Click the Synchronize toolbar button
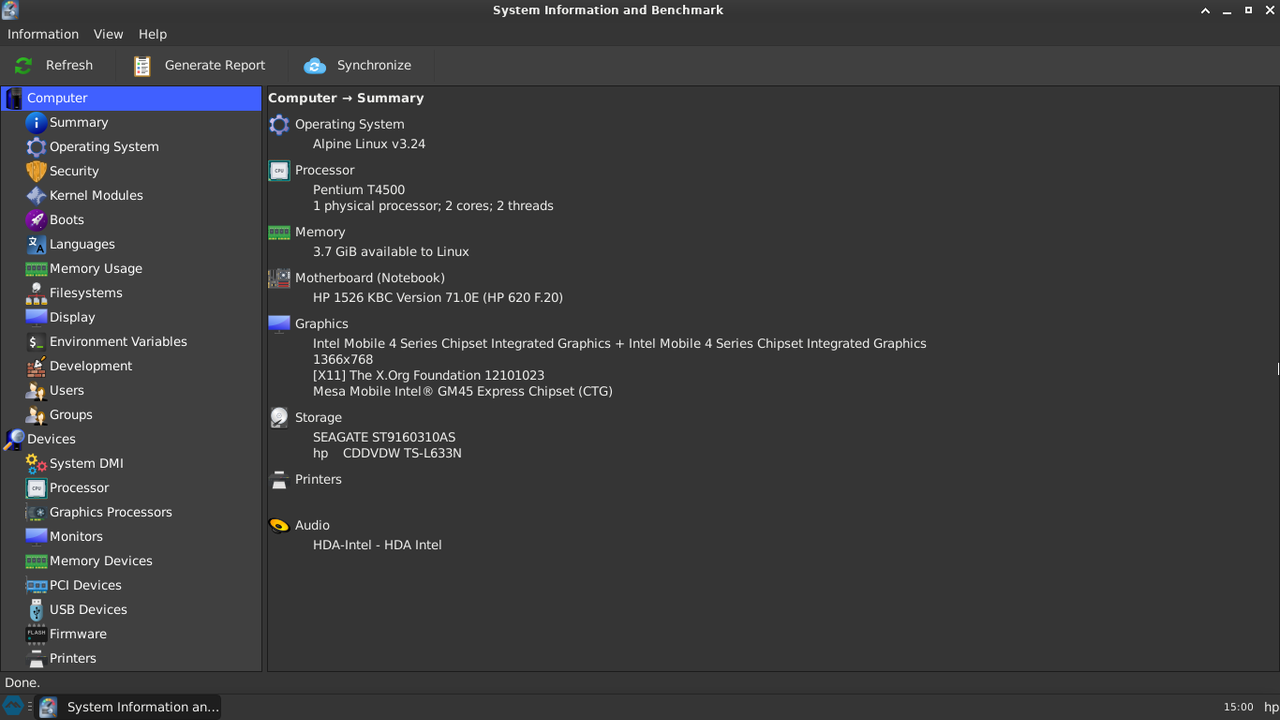 pyautogui.click(x=358, y=65)
